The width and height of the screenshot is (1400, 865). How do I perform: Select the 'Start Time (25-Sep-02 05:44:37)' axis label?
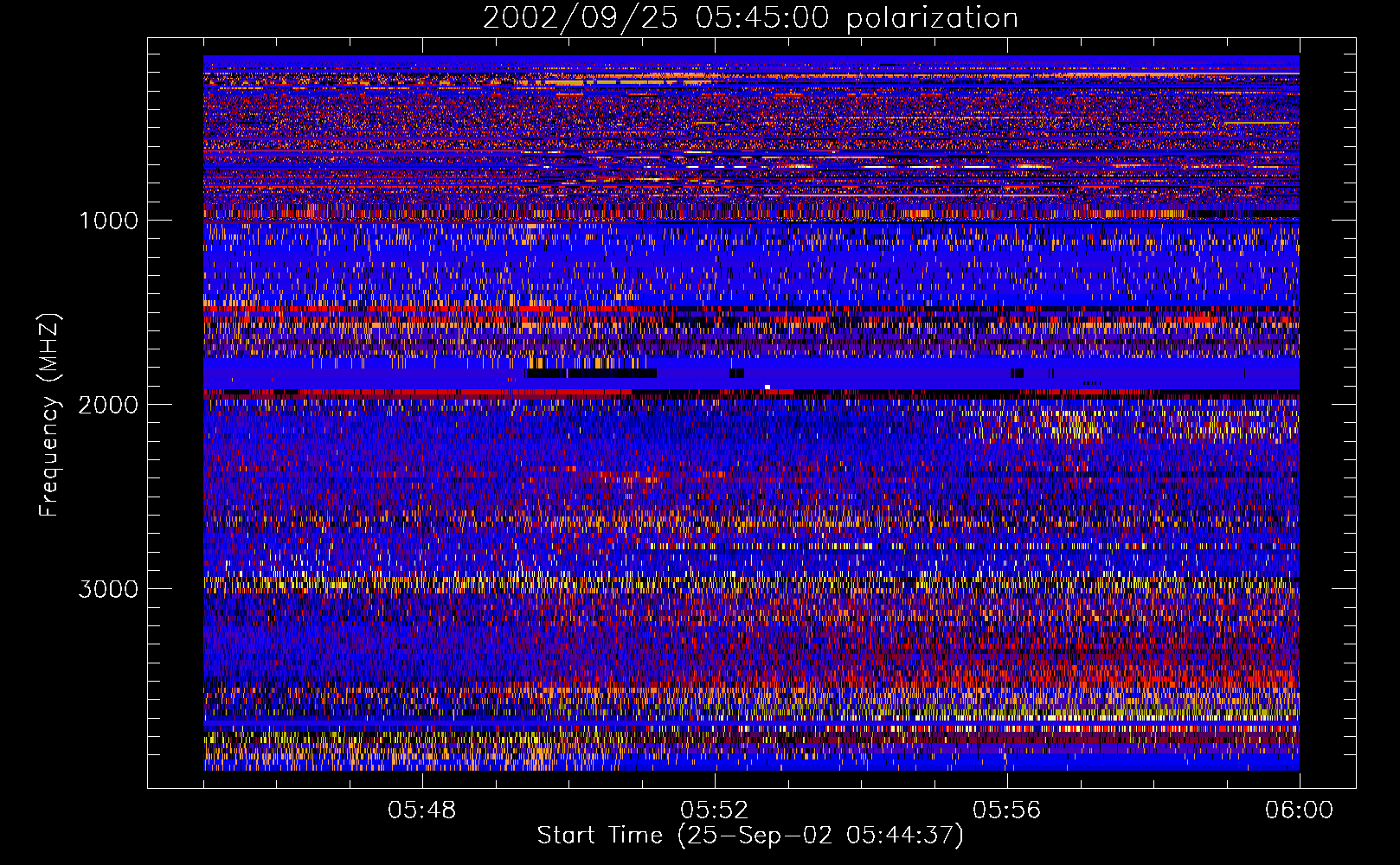(750, 836)
